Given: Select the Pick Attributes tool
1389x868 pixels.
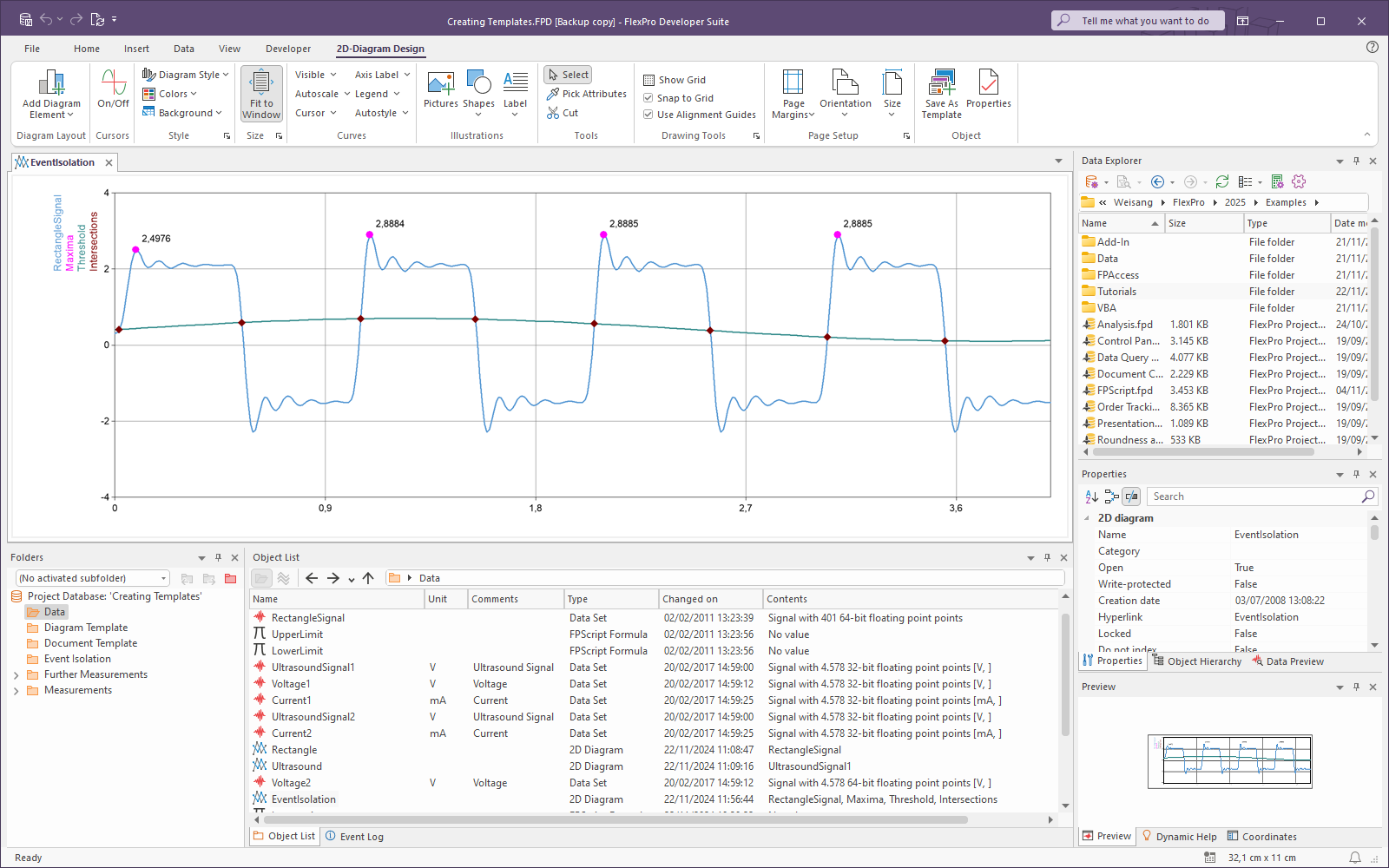Looking at the screenshot, I should click(x=586, y=94).
